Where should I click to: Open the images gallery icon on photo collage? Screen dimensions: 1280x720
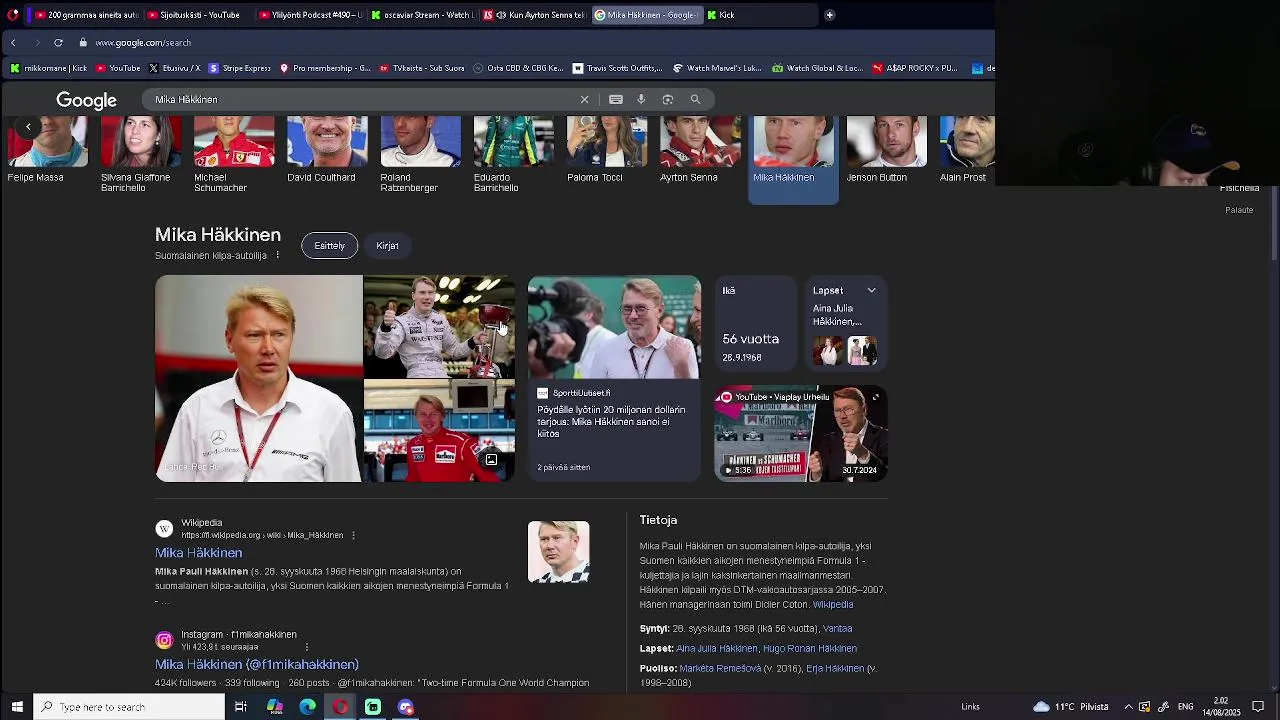[491, 460]
